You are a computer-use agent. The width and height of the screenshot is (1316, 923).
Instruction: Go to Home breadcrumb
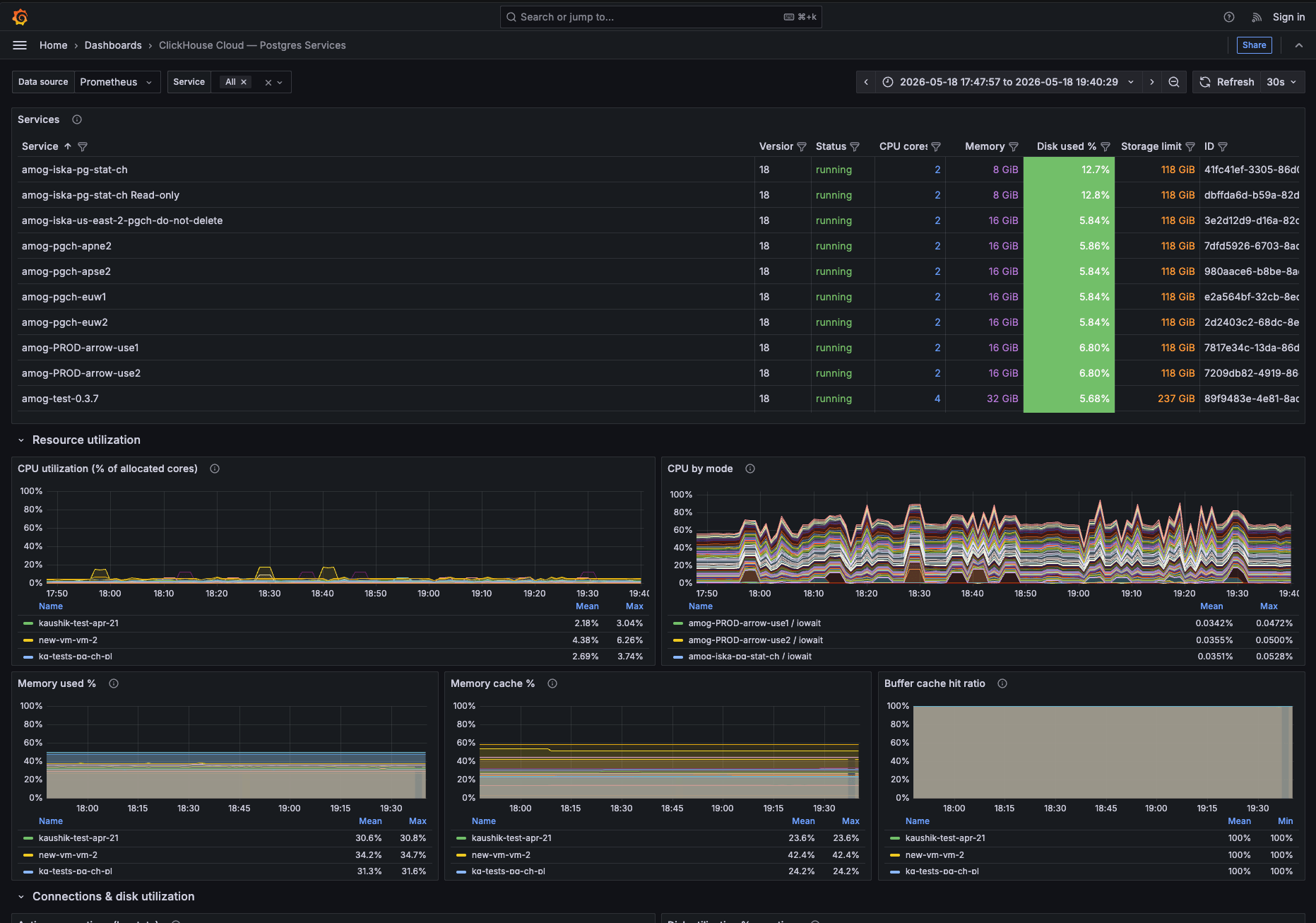pos(54,45)
